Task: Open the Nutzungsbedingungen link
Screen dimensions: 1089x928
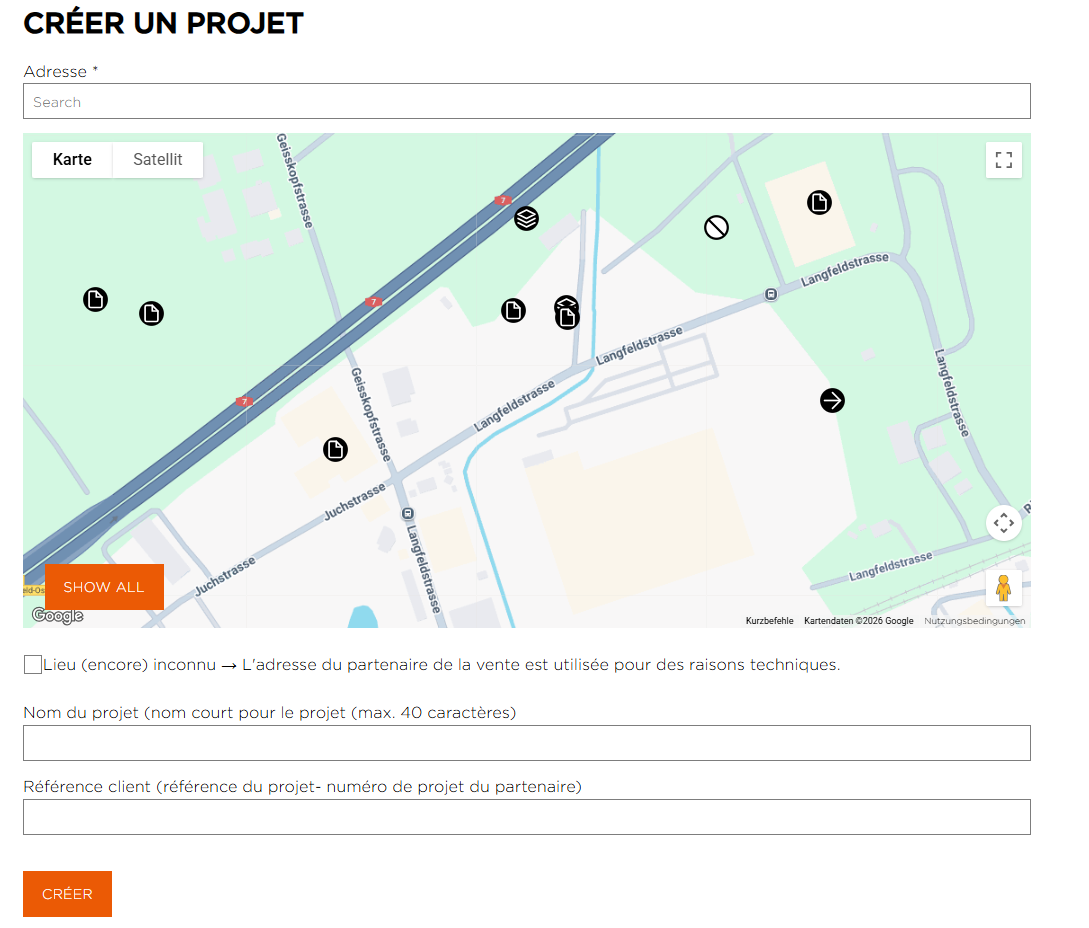Action: 974,621
